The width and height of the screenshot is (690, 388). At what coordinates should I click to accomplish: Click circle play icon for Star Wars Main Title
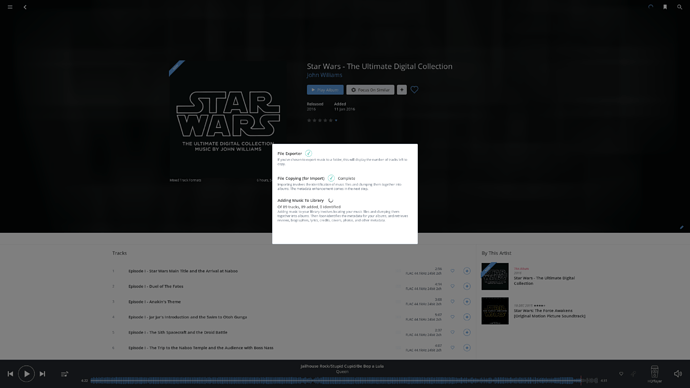click(x=467, y=271)
